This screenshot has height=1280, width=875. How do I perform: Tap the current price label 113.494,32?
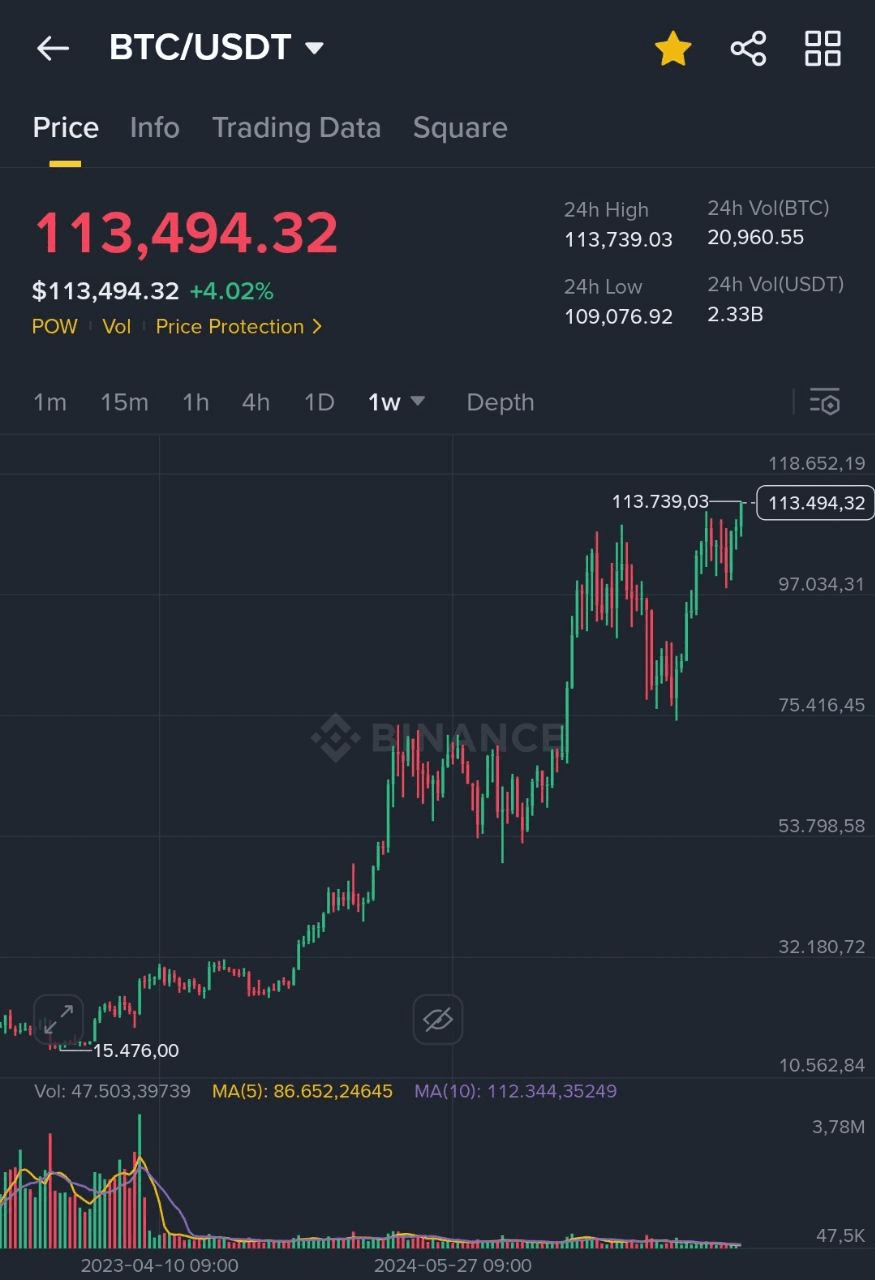click(x=816, y=503)
